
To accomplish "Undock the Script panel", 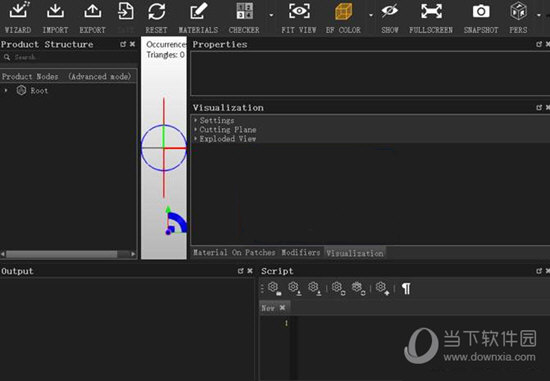I will point(539,271).
